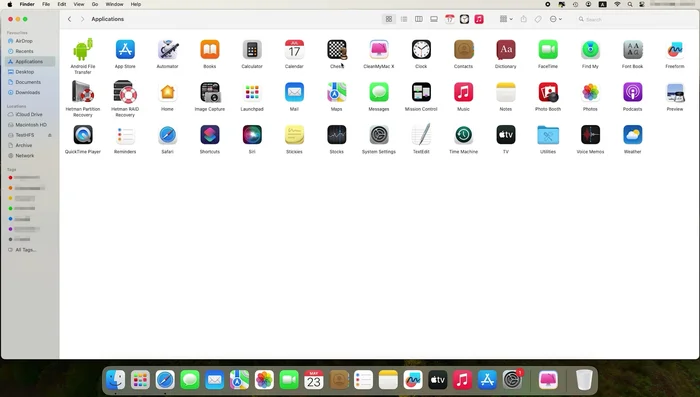The image size is (700, 397).
Task: Open Spotlight search in menu bar
Action: (630, 4)
